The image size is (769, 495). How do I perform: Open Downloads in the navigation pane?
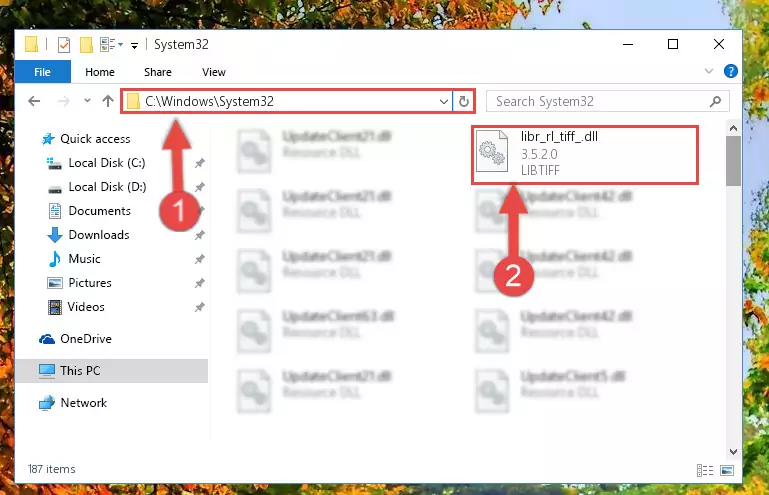pyautogui.click(x=99, y=235)
